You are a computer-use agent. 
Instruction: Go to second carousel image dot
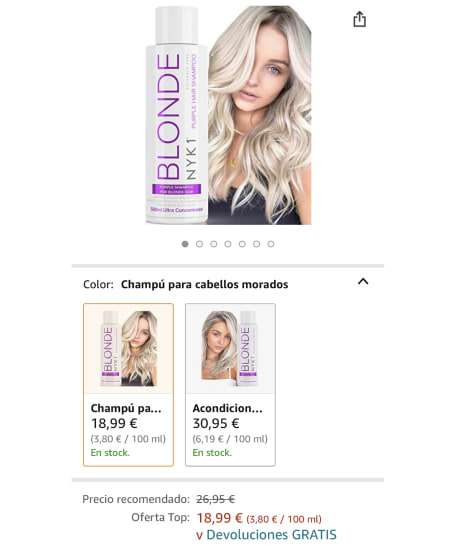[x=199, y=244]
